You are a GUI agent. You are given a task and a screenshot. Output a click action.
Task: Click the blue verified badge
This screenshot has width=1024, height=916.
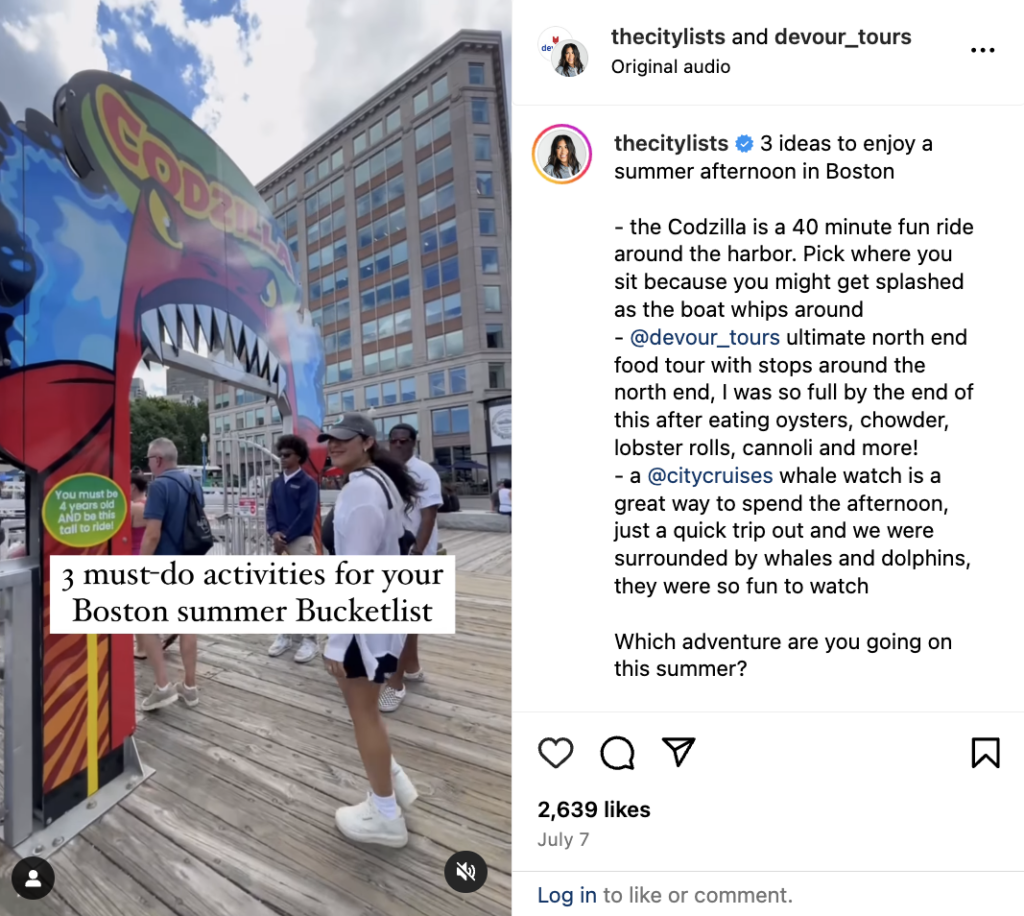[744, 144]
